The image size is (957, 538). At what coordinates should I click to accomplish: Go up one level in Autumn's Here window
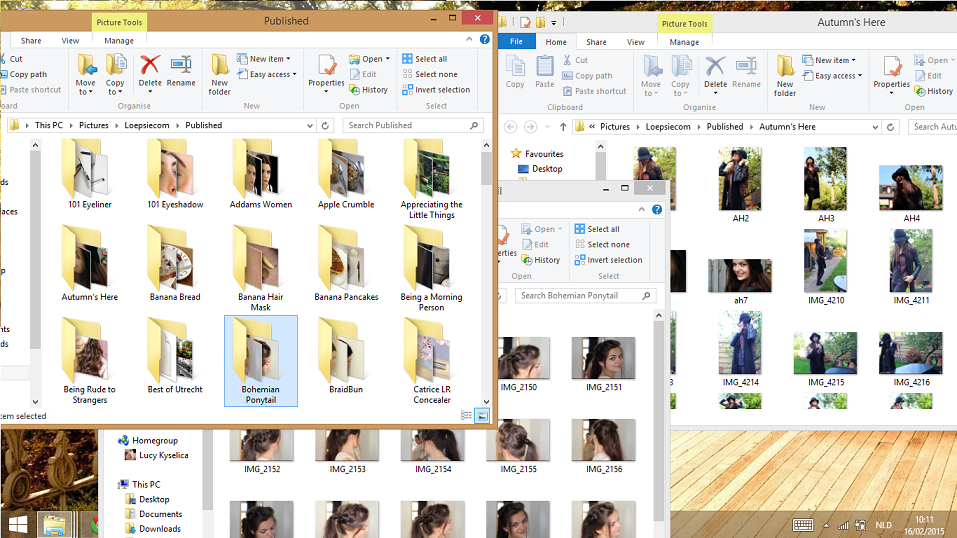(x=563, y=126)
